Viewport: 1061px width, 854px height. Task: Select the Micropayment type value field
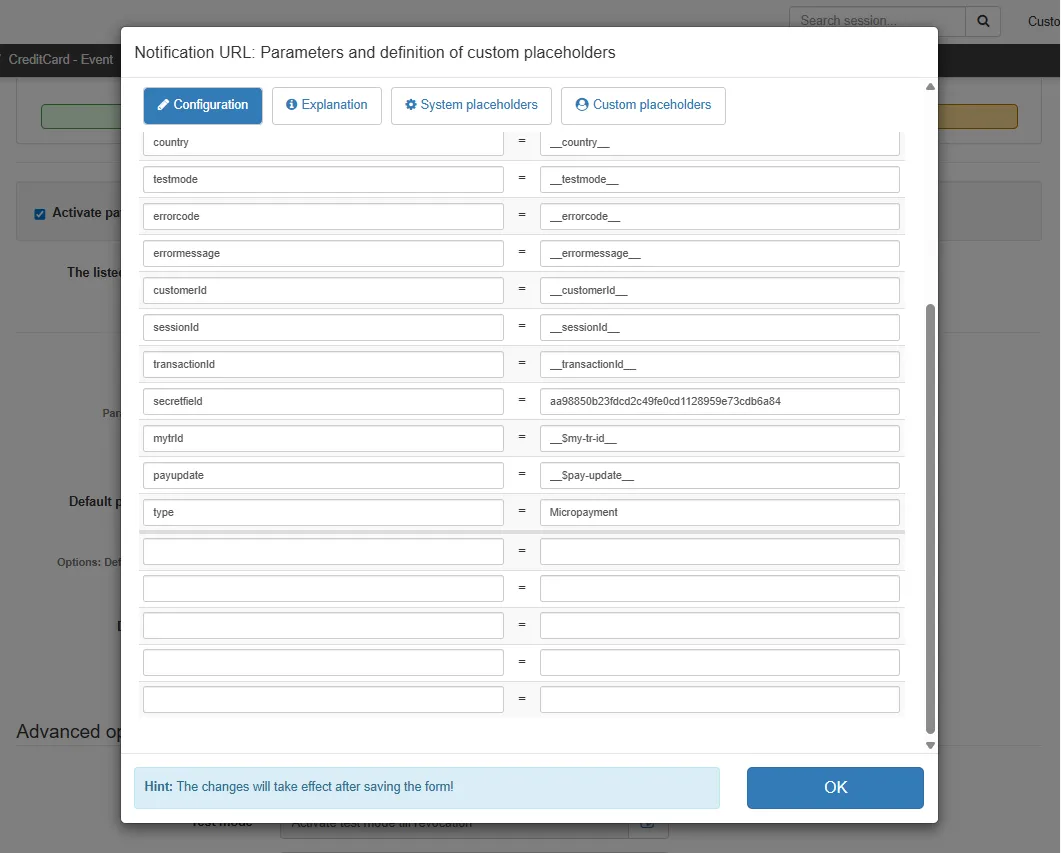click(x=720, y=512)
